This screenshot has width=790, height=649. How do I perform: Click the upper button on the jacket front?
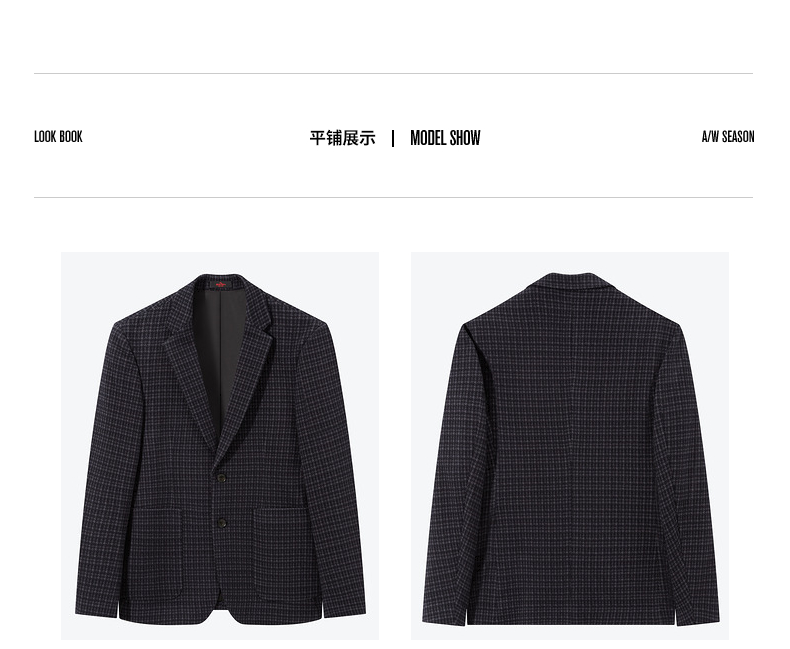[221, 477]
